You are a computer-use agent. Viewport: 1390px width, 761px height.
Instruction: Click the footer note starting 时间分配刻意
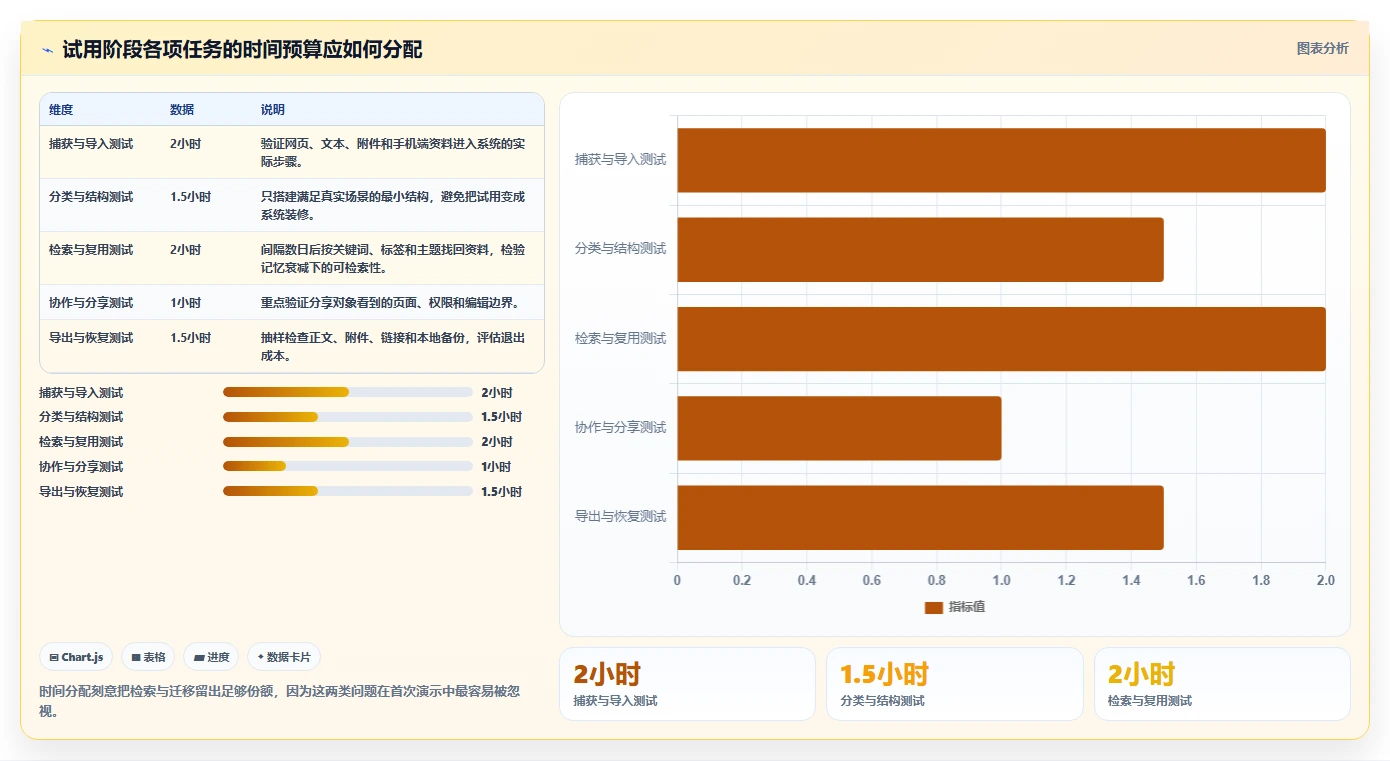tap(279, 701)
